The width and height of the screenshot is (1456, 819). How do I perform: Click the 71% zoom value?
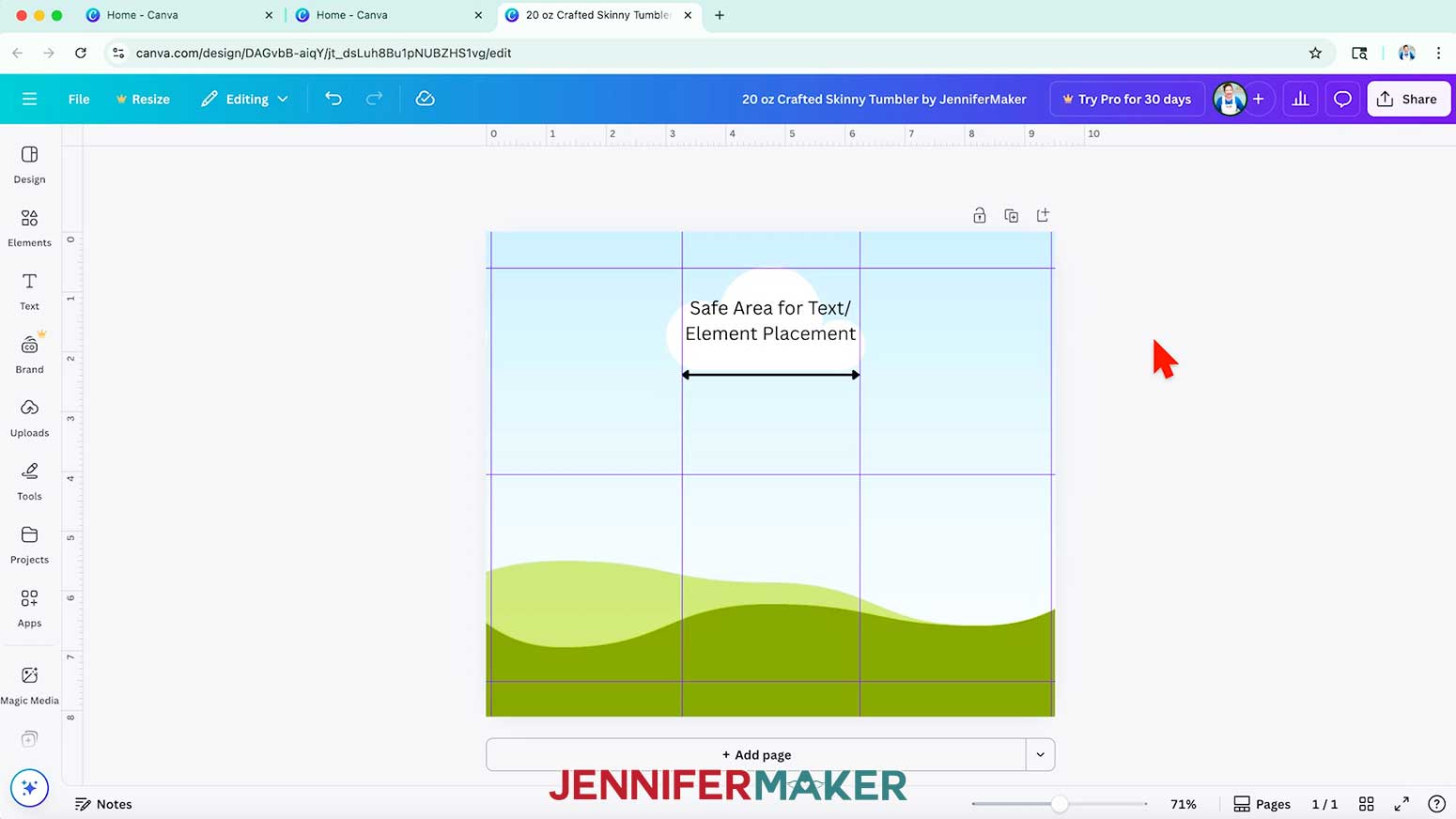(1184, 804)
